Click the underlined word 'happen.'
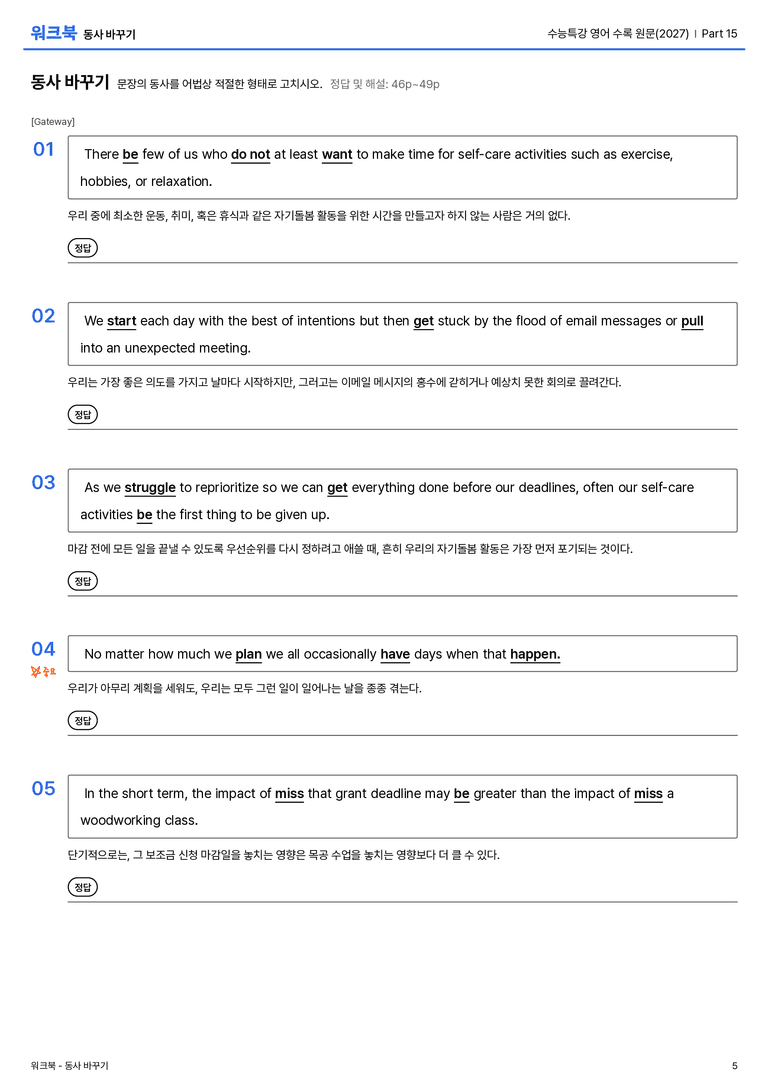 click(535, 654)
